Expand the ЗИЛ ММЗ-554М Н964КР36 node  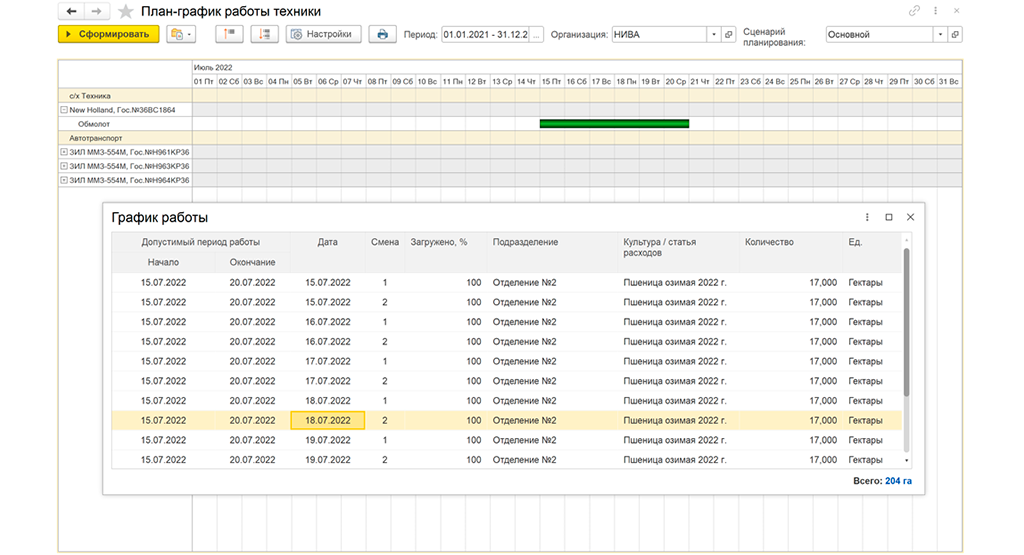point(64,180)
